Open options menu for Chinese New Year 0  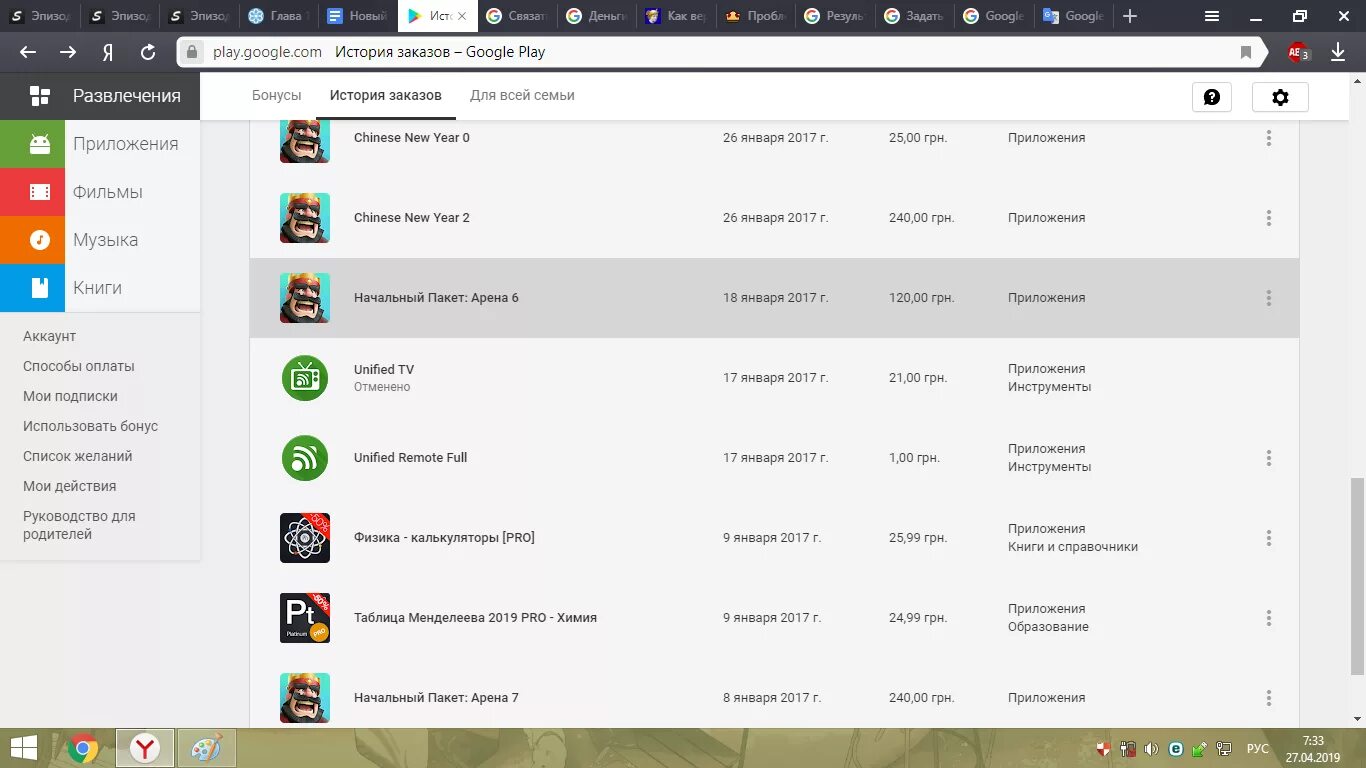(x=1269, y=138)
